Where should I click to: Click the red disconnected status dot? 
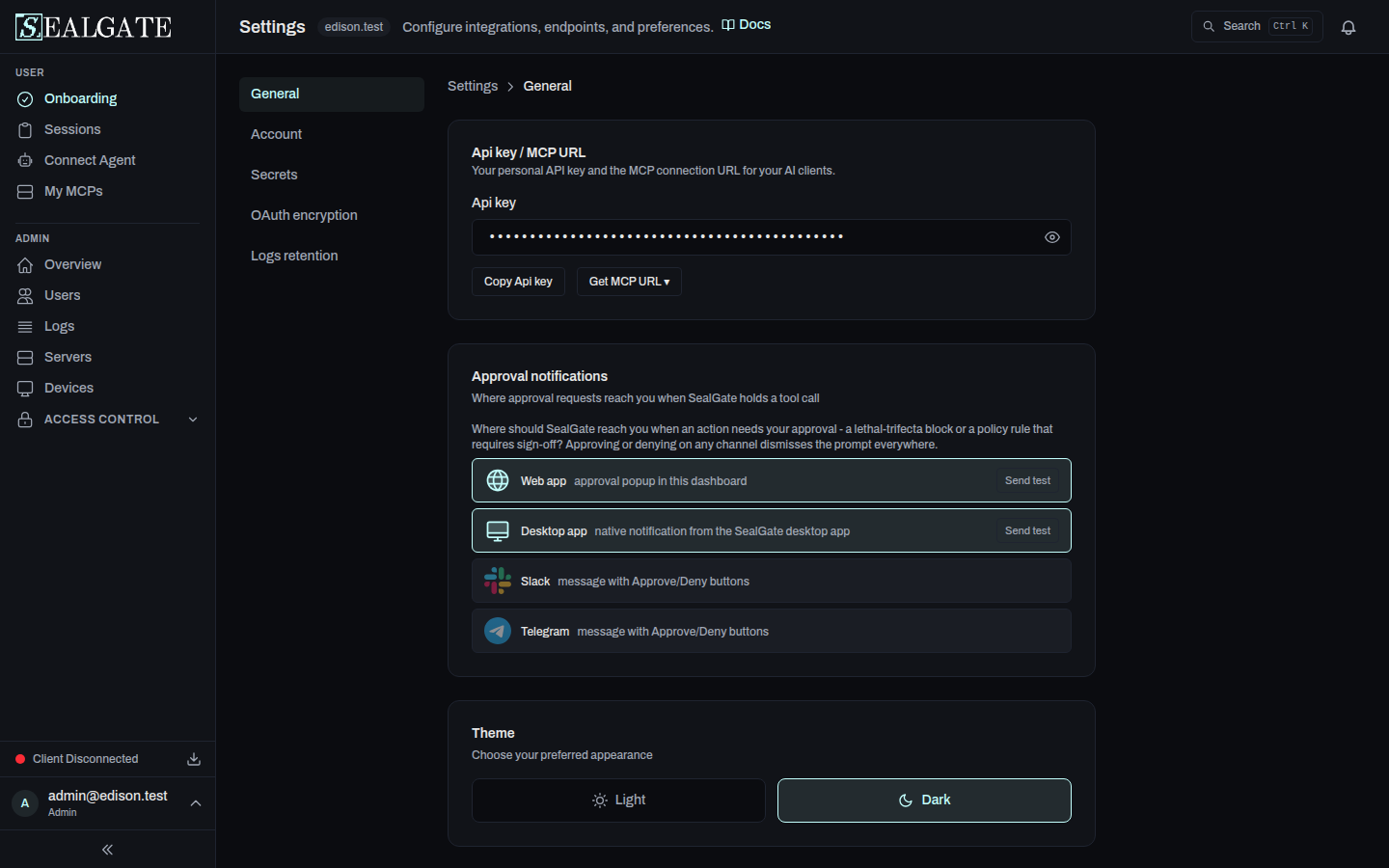point(20,759)
